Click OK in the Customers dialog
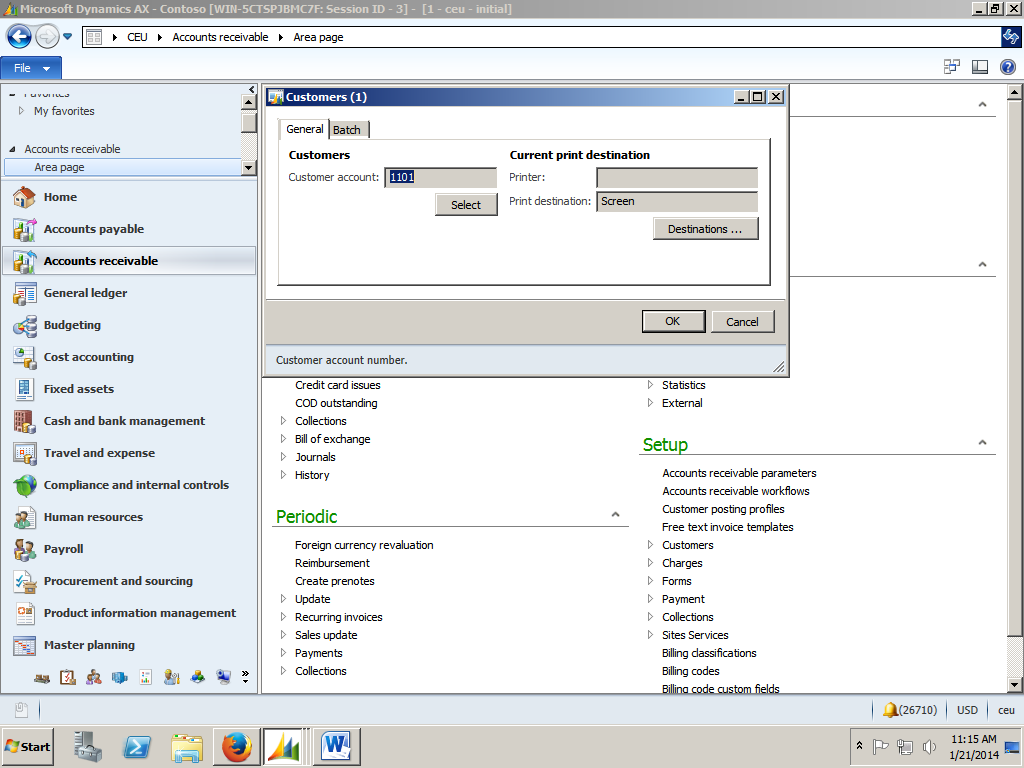 (x=673, y=321)
